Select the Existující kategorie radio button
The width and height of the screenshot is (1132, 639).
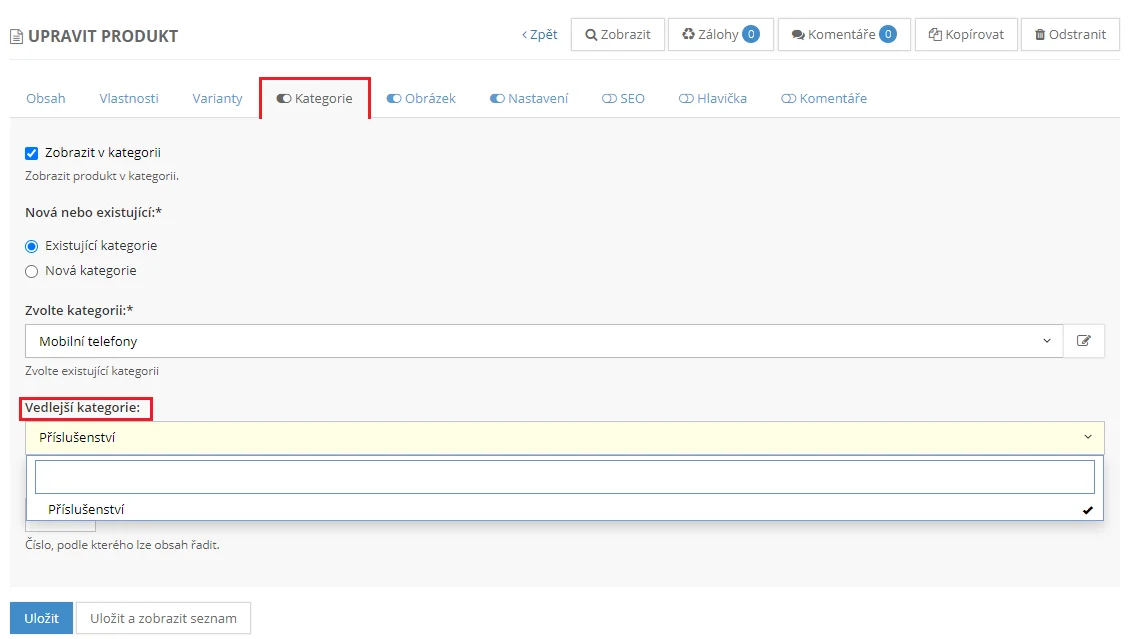point(31,246)
